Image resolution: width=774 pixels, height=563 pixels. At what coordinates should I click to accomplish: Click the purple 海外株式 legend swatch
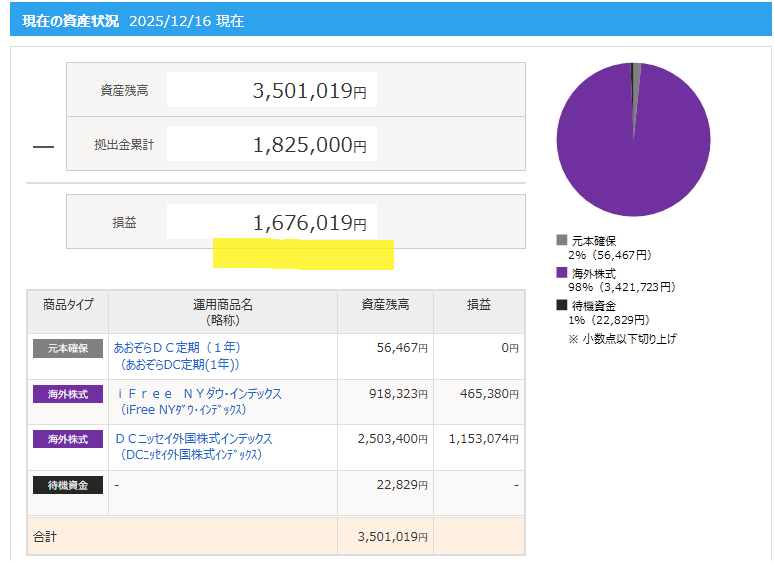click(562, 272)
